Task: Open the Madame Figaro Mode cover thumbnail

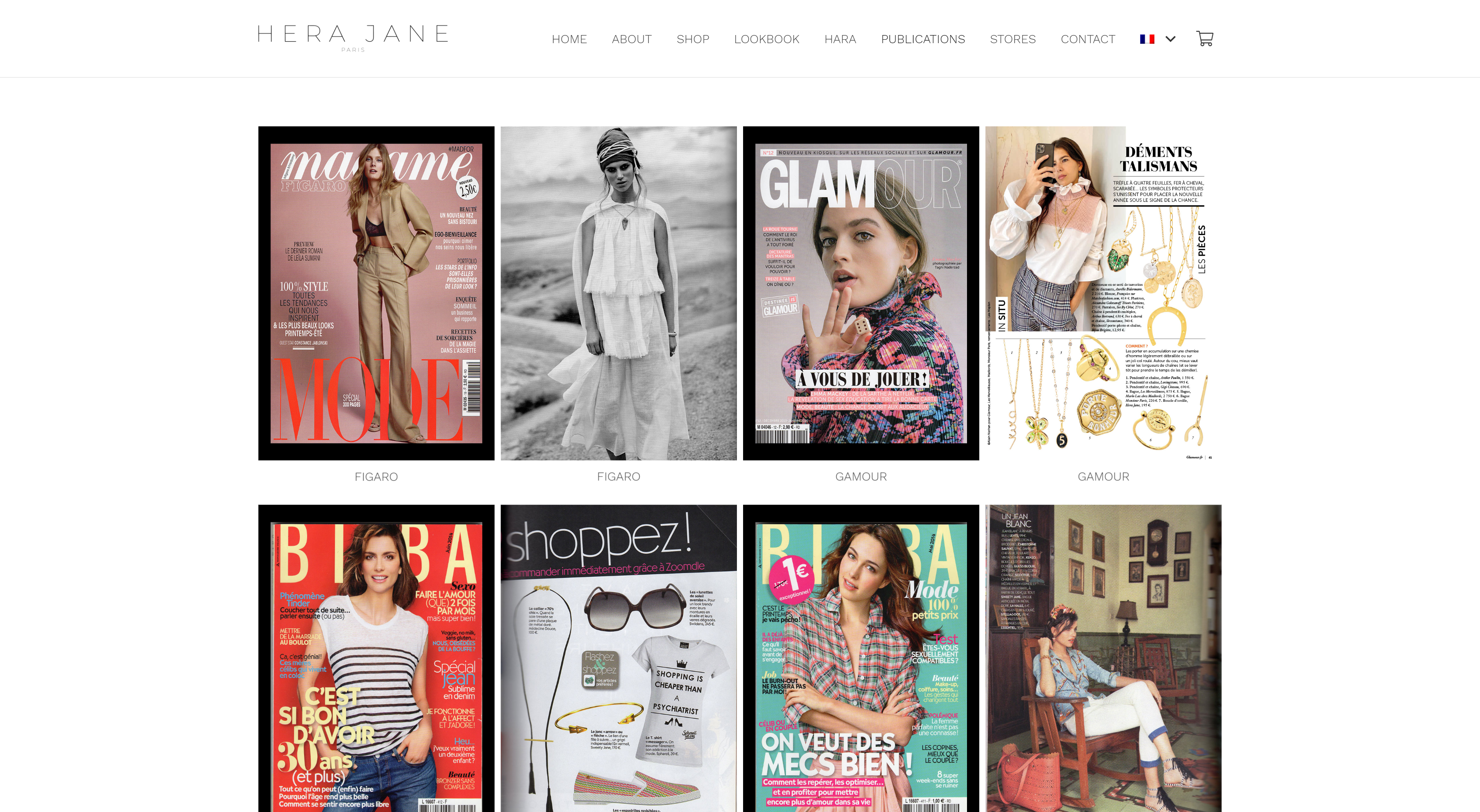Action: 376,293
